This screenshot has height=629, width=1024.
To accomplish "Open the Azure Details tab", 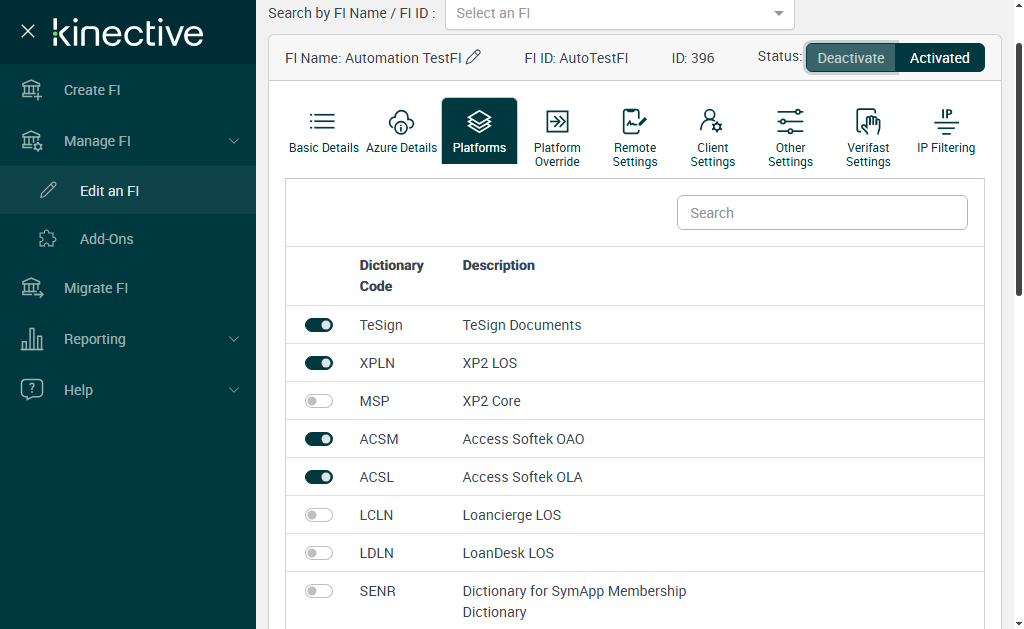I will coord(401,131).
